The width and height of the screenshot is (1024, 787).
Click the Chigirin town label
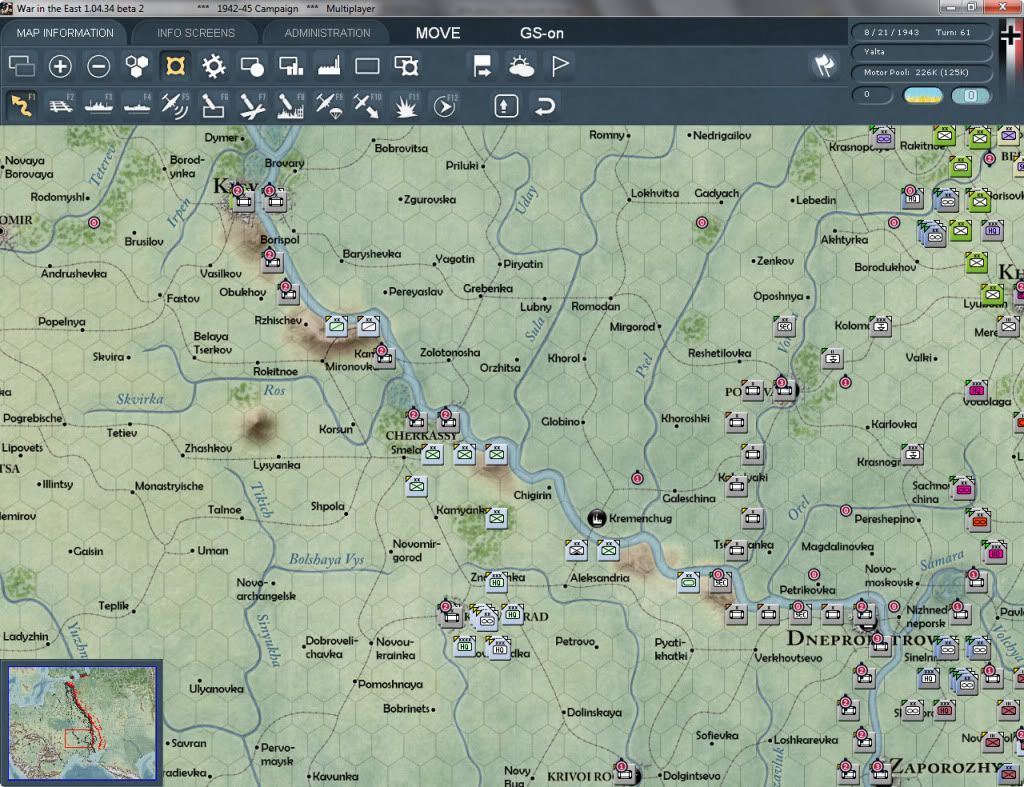point(532,495)
